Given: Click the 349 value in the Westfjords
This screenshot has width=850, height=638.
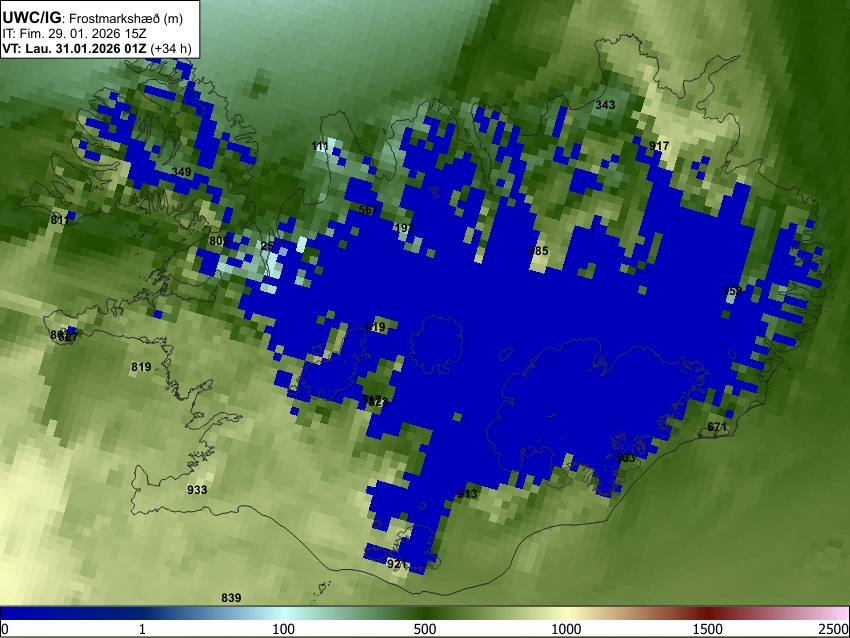Looking at the screenshot, I should (x=181, y=172).
